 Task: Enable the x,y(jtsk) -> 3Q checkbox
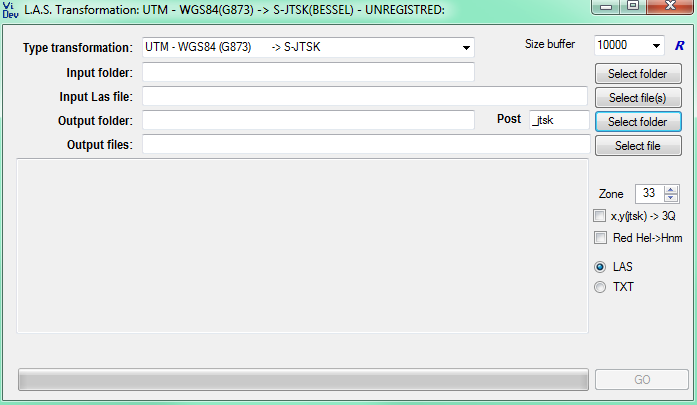coord(600,216)
